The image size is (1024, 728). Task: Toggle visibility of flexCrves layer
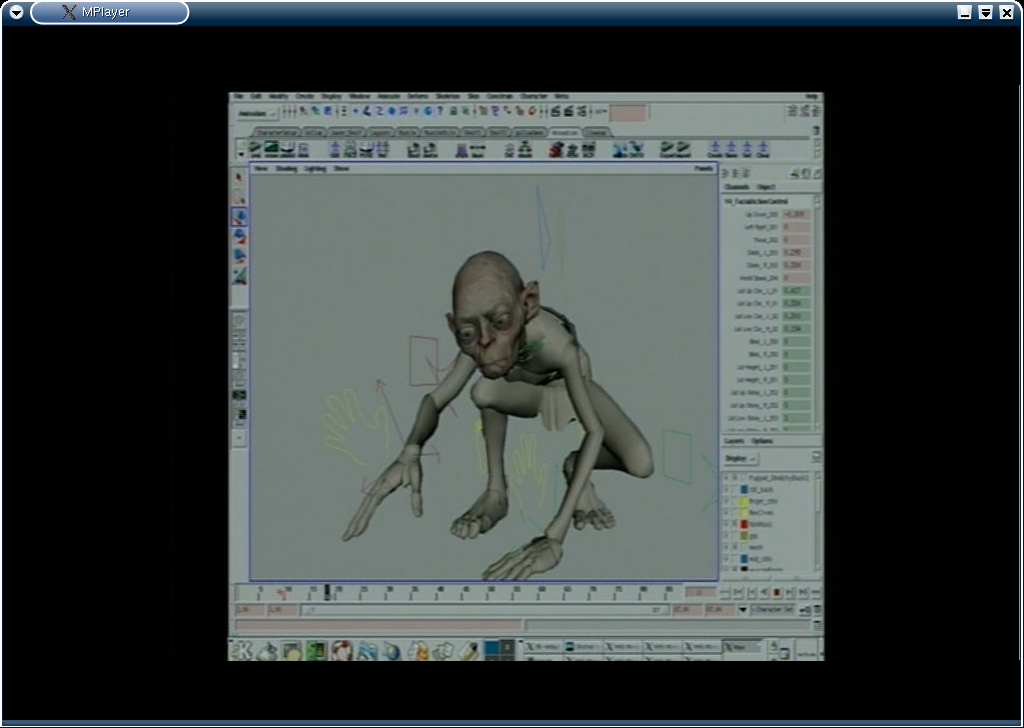pos(726,513)
